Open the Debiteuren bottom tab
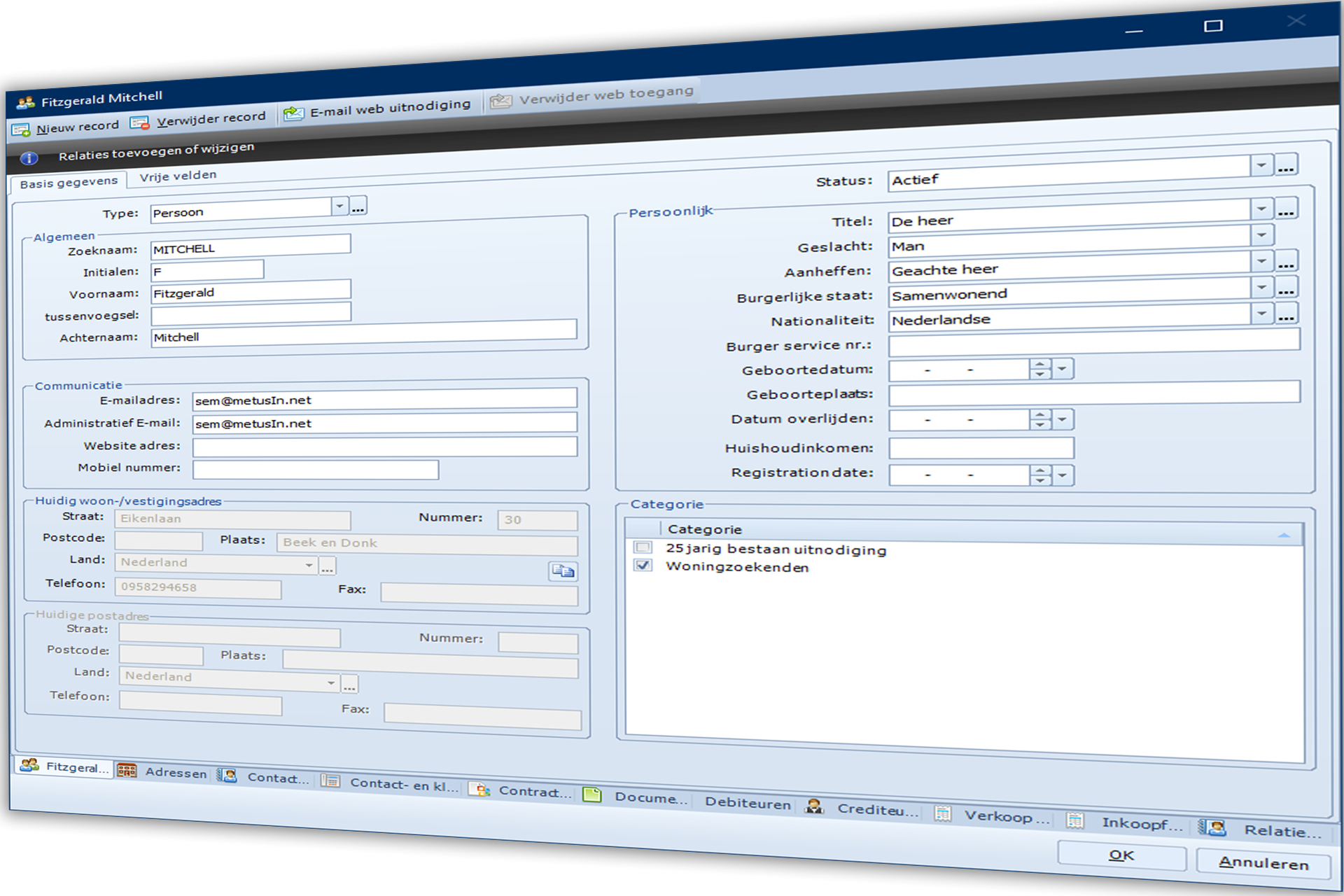Screen dimensions: 1344x896 (747, 803)
